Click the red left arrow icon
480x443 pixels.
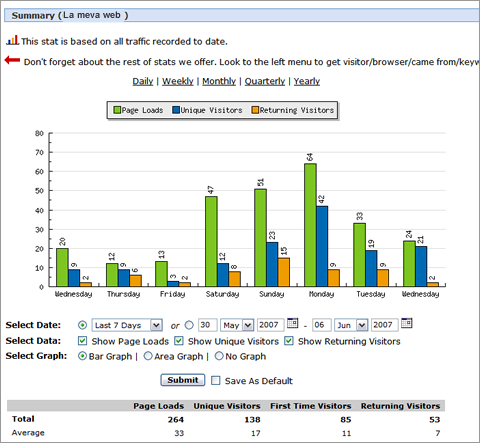(x=12, y=60)
